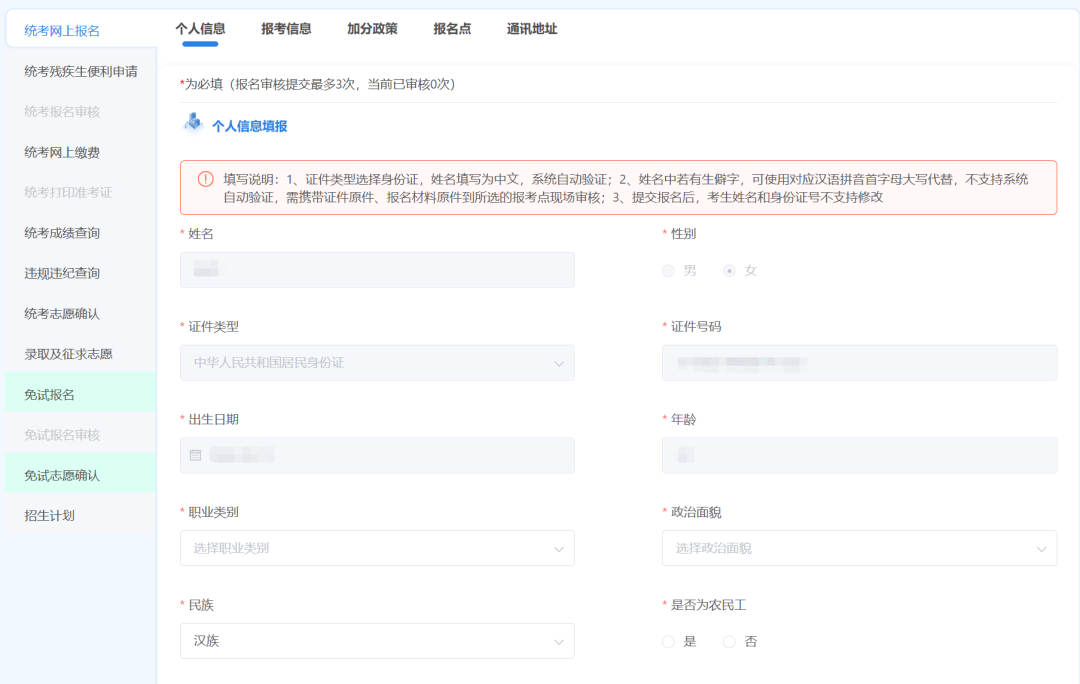Click the calendar icon in 出生日期 field

tap(196, 455)
